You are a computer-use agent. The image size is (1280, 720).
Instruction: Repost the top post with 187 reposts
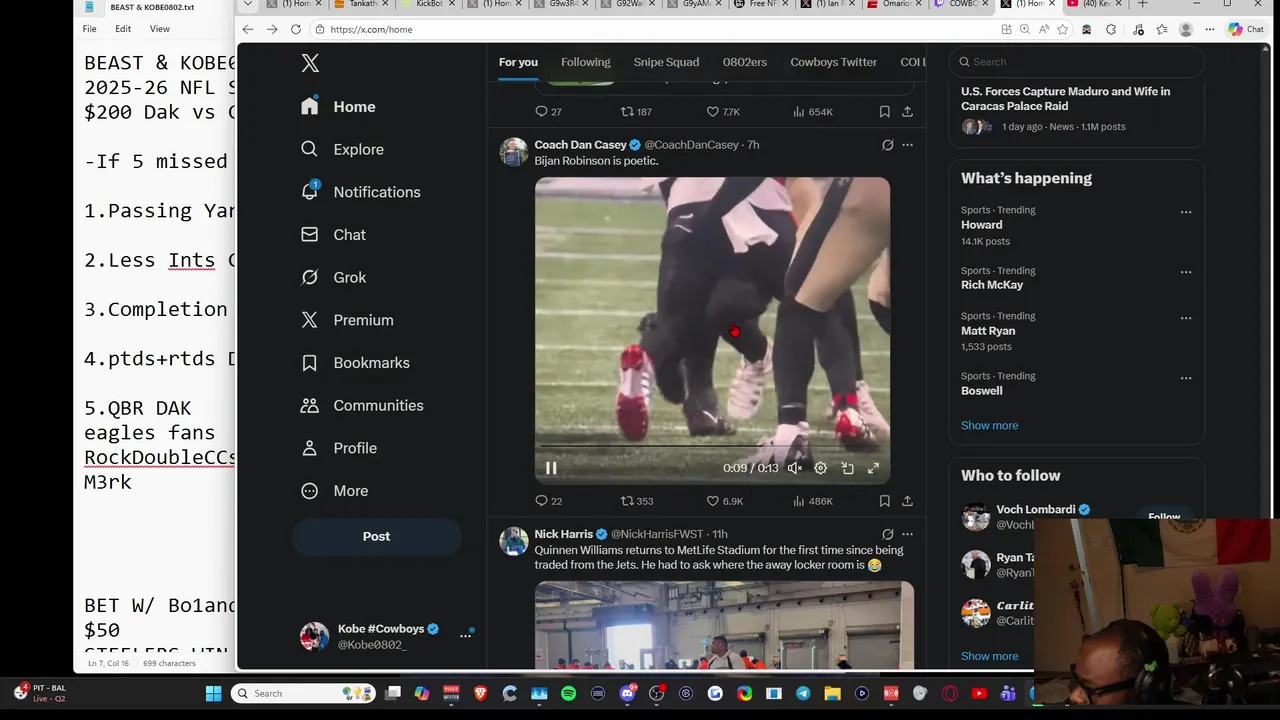636,112
